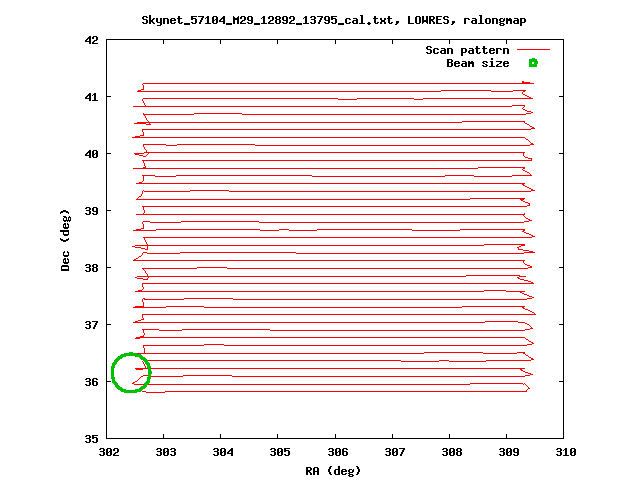Viewport: 640px width, 480px height.
Task: Click the y-axis tick label 36
Action: click(92, 382)
